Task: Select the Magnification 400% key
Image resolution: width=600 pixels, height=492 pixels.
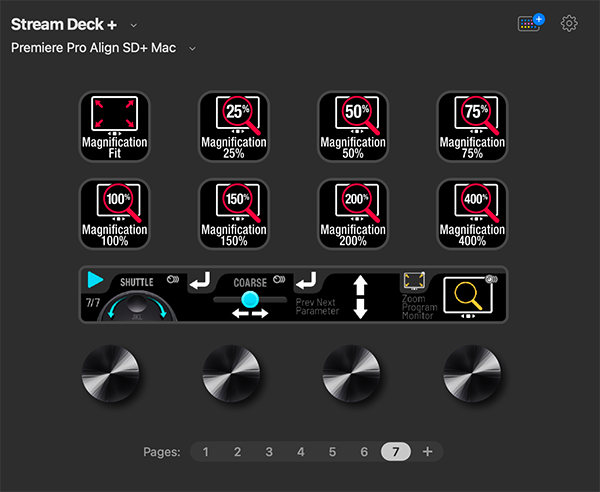Action: (x=472, y=214)
